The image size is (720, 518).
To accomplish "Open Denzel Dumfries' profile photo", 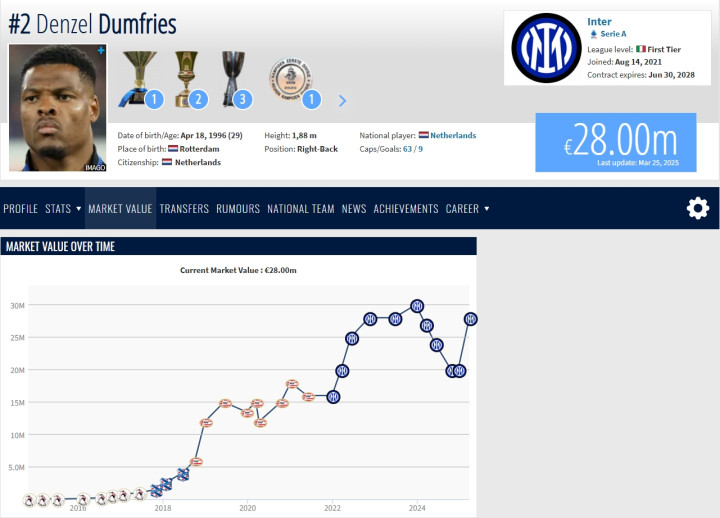I will coord(58,108).
